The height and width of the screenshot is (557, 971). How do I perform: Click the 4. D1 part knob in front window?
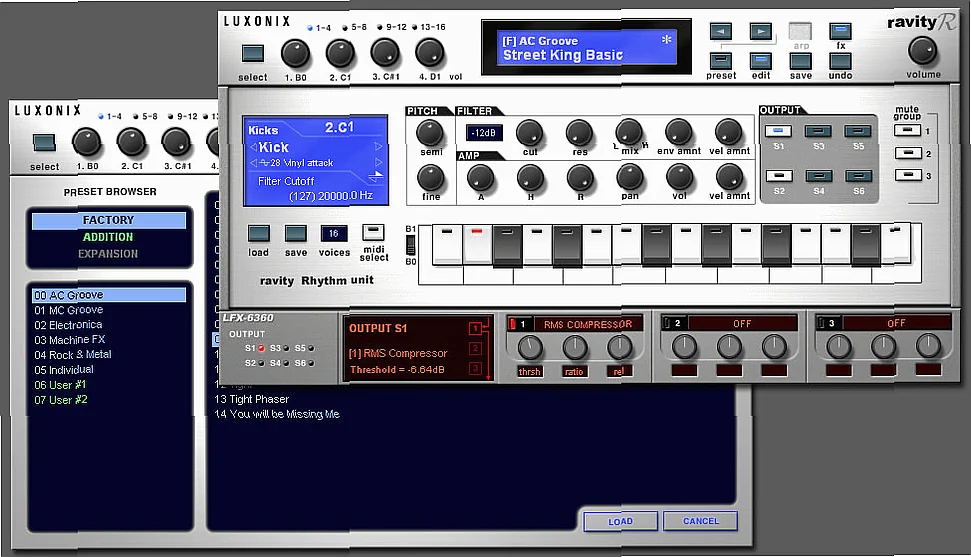pyautogui.click(x=429, y=53)
